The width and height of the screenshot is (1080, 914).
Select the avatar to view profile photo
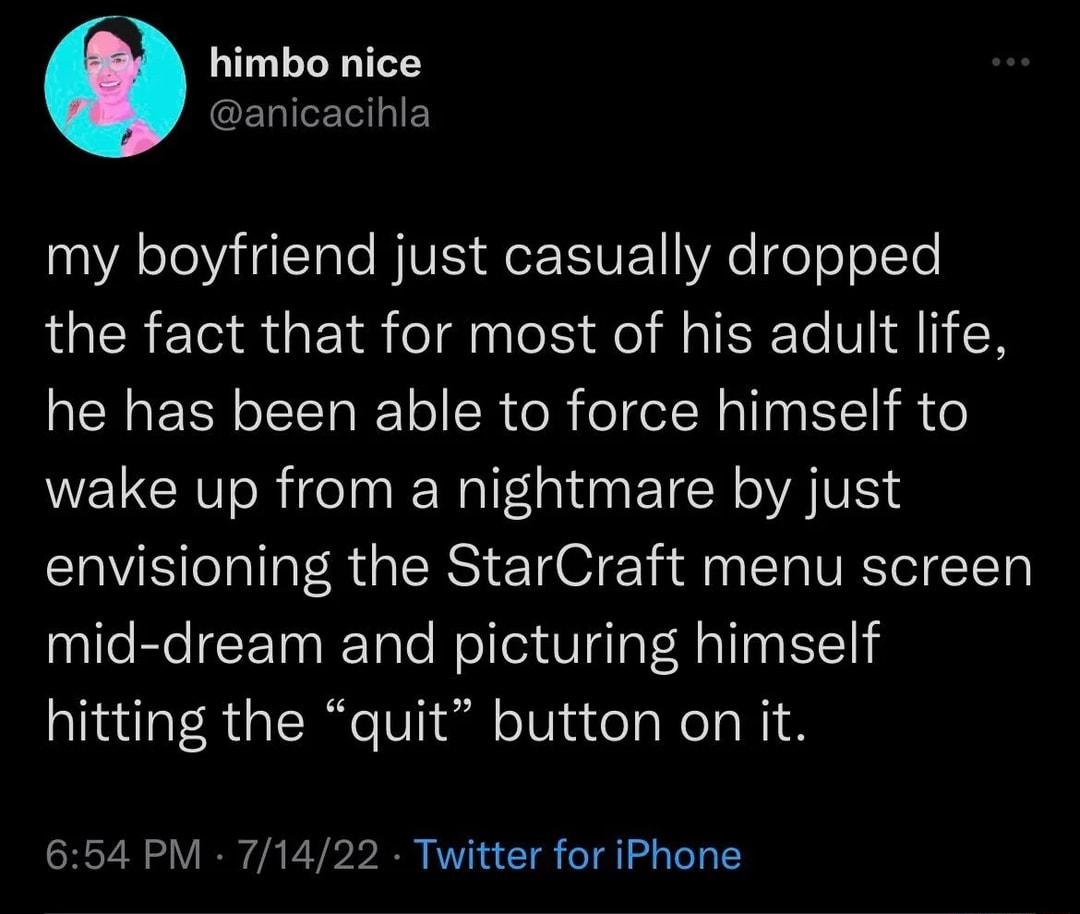[x=115, y=88]
